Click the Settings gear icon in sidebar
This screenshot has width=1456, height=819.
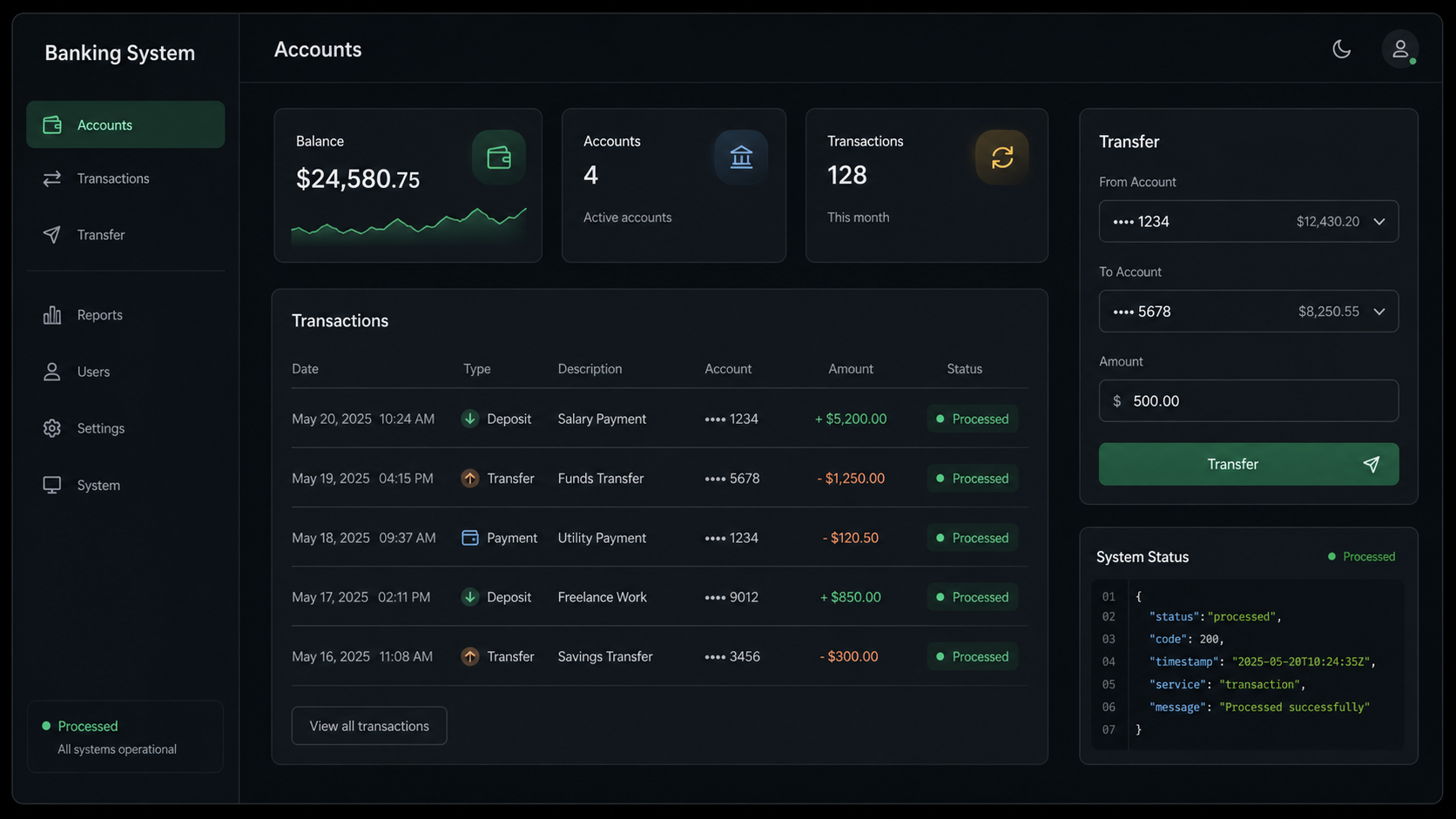[52, 428]
